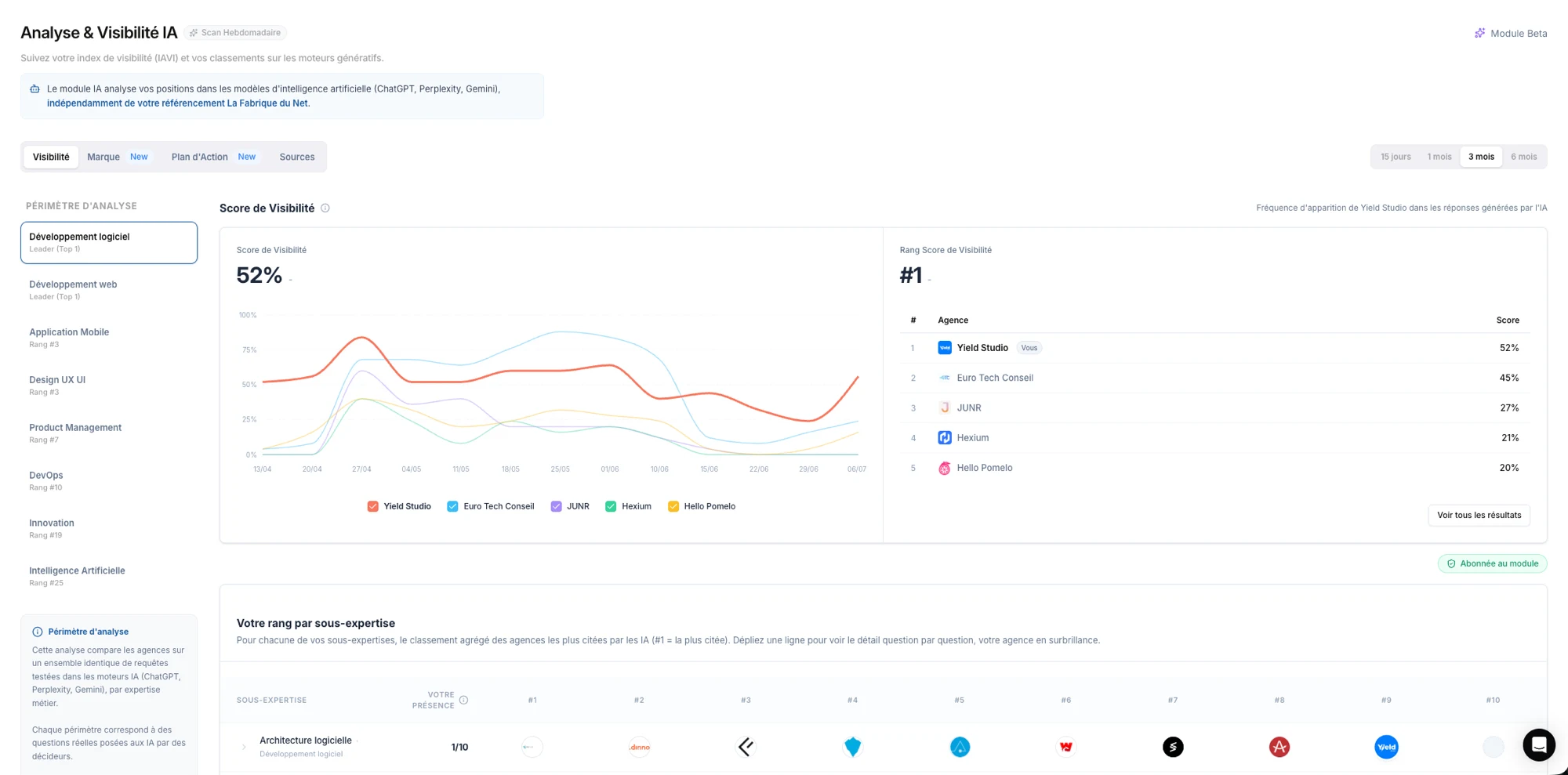Select the 3 mois time range

coord(1481,157)
